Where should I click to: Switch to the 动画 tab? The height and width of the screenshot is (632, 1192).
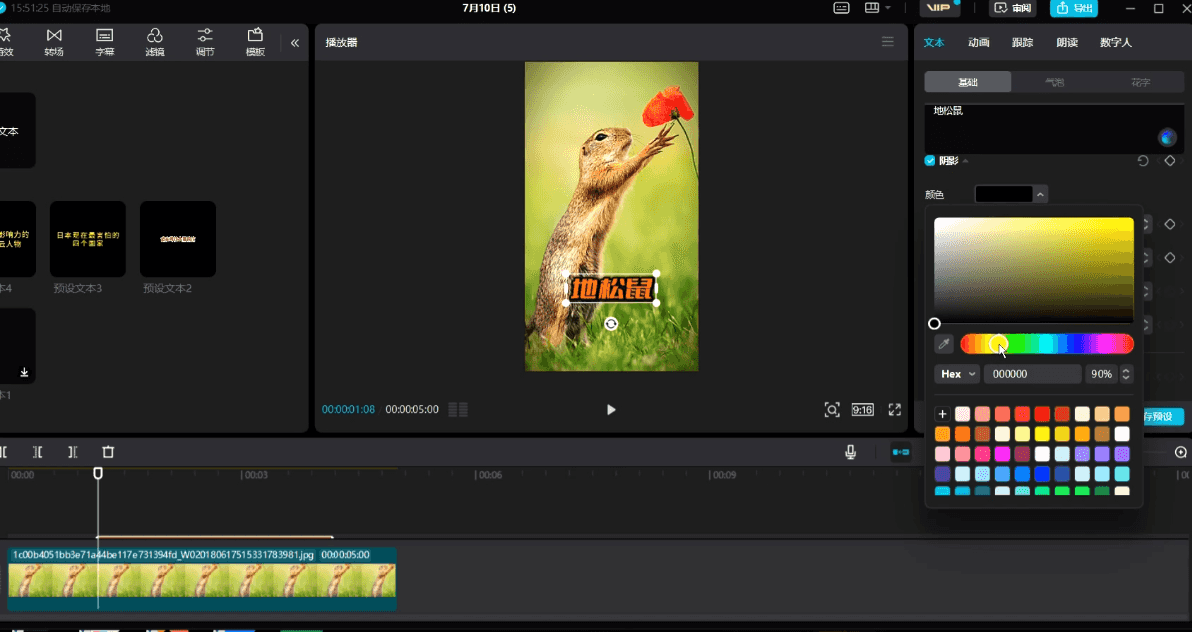pyautogui.click(x=978, y=43)
